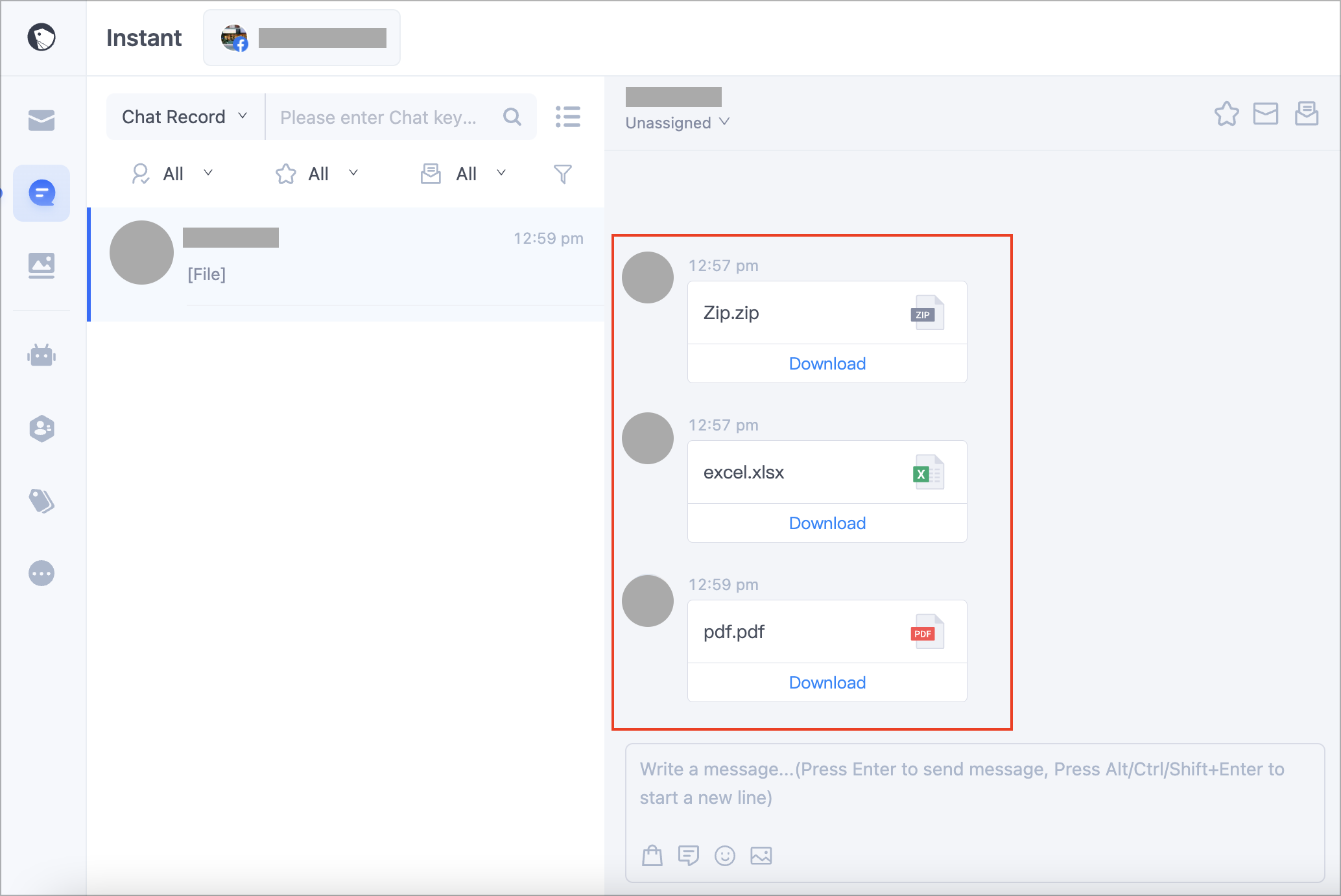Click the search magnifier icon
1341x896 pixels.
pyautogui.click(x=512, y=117)
